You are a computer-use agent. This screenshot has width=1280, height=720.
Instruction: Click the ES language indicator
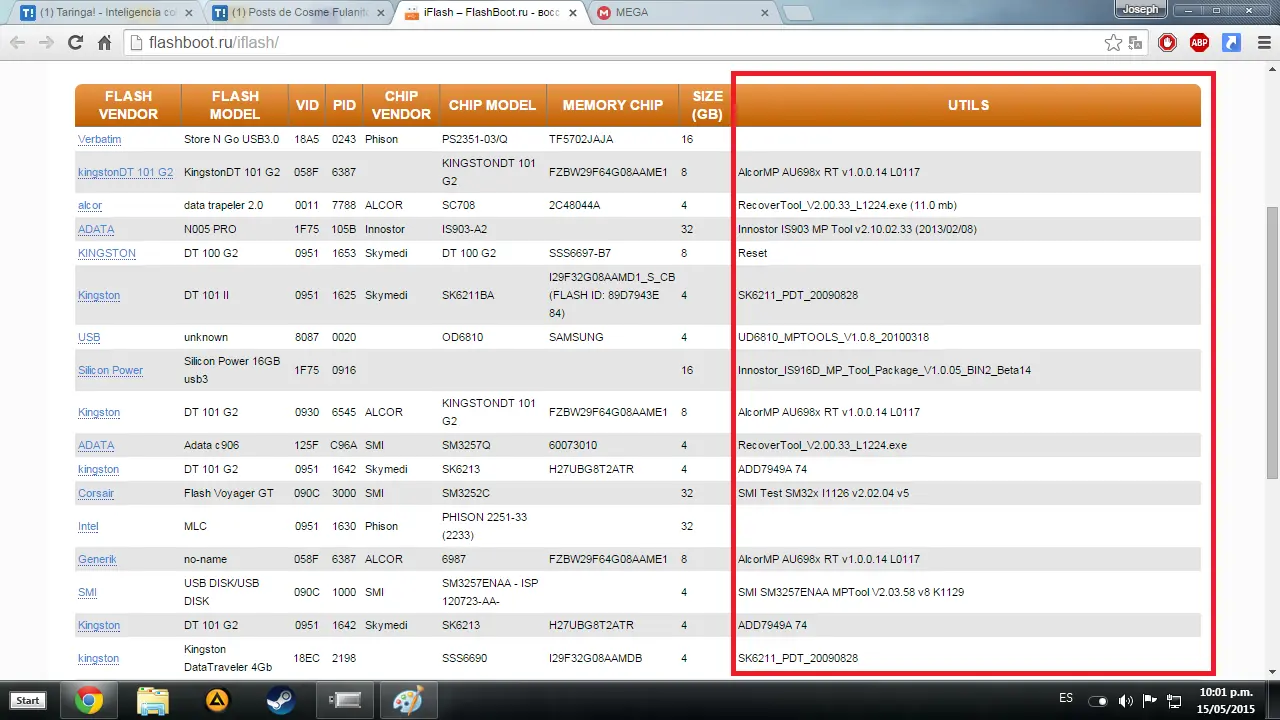point(1066,699)
